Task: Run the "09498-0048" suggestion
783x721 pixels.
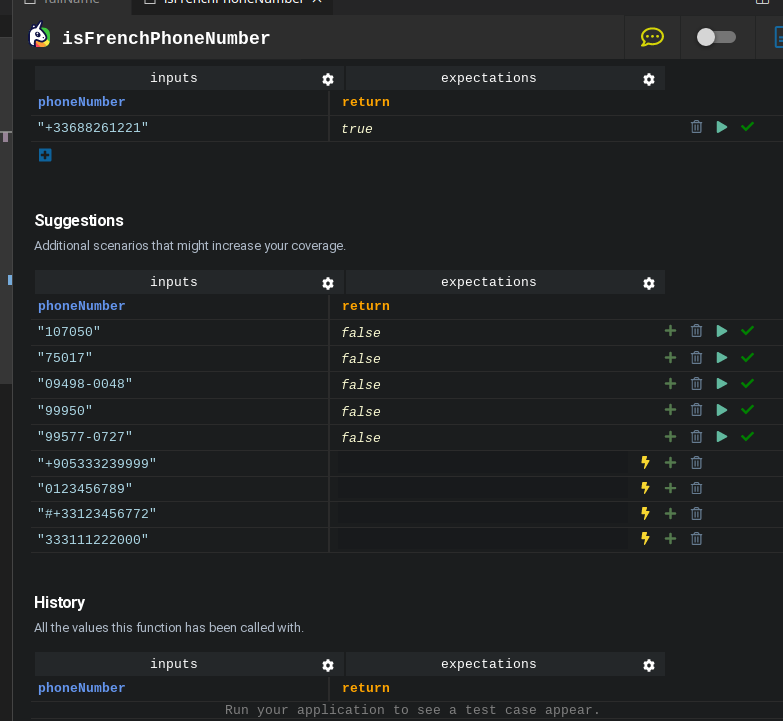Action: [722, 384]
